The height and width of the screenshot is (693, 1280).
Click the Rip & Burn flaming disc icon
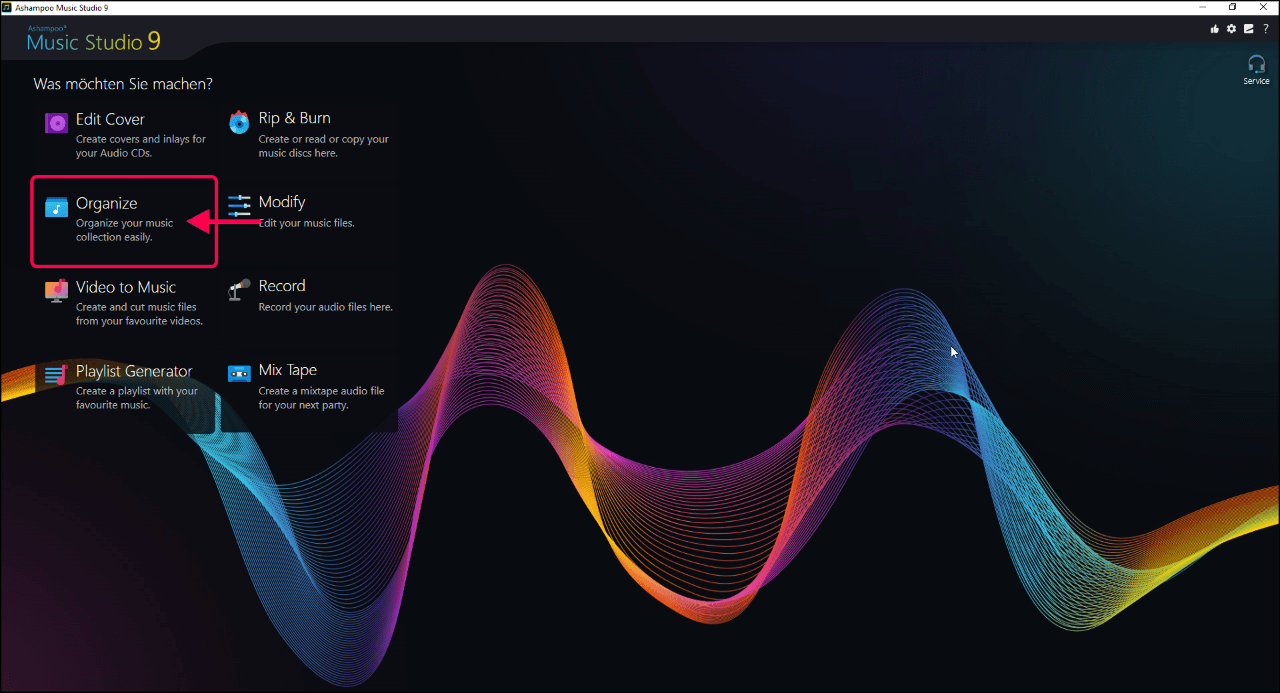[x=239, y=122]
